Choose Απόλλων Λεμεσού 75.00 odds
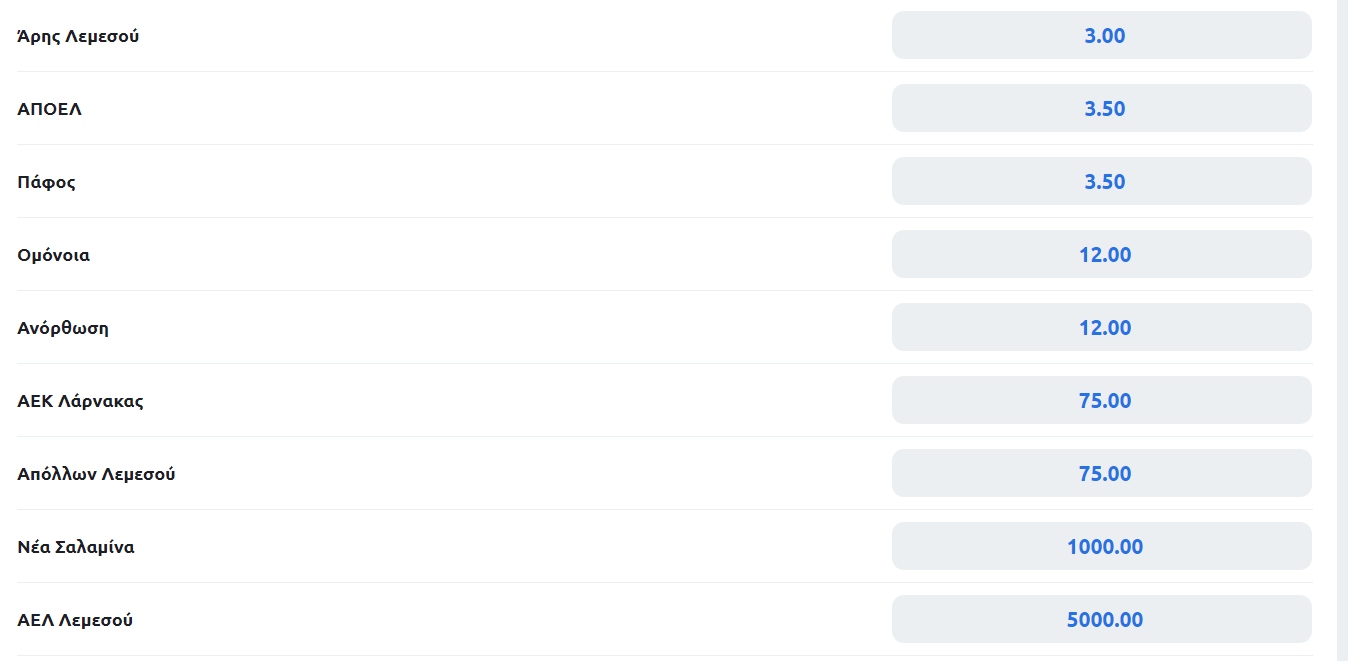 coord(1101,474)
